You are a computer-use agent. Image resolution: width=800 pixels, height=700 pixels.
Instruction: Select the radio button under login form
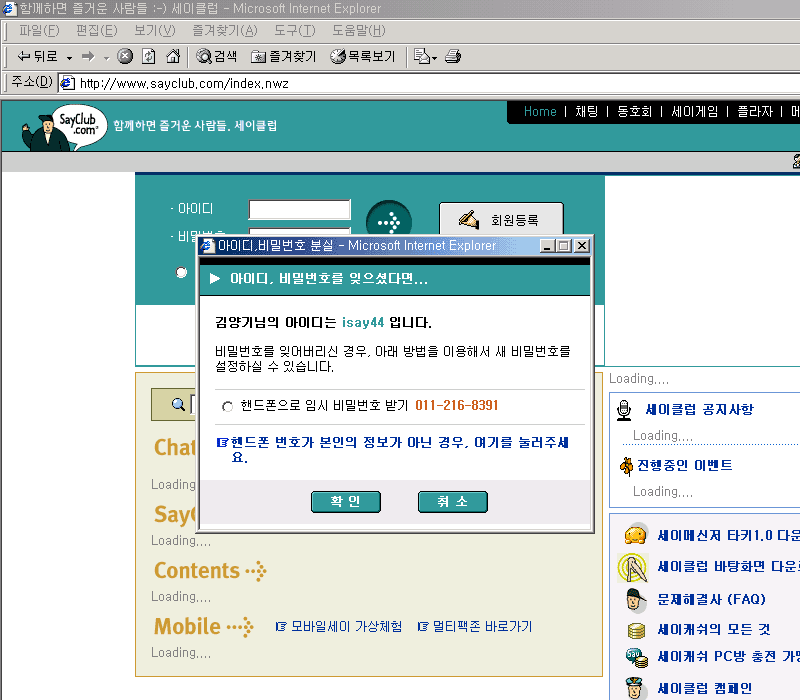point(181,272)
